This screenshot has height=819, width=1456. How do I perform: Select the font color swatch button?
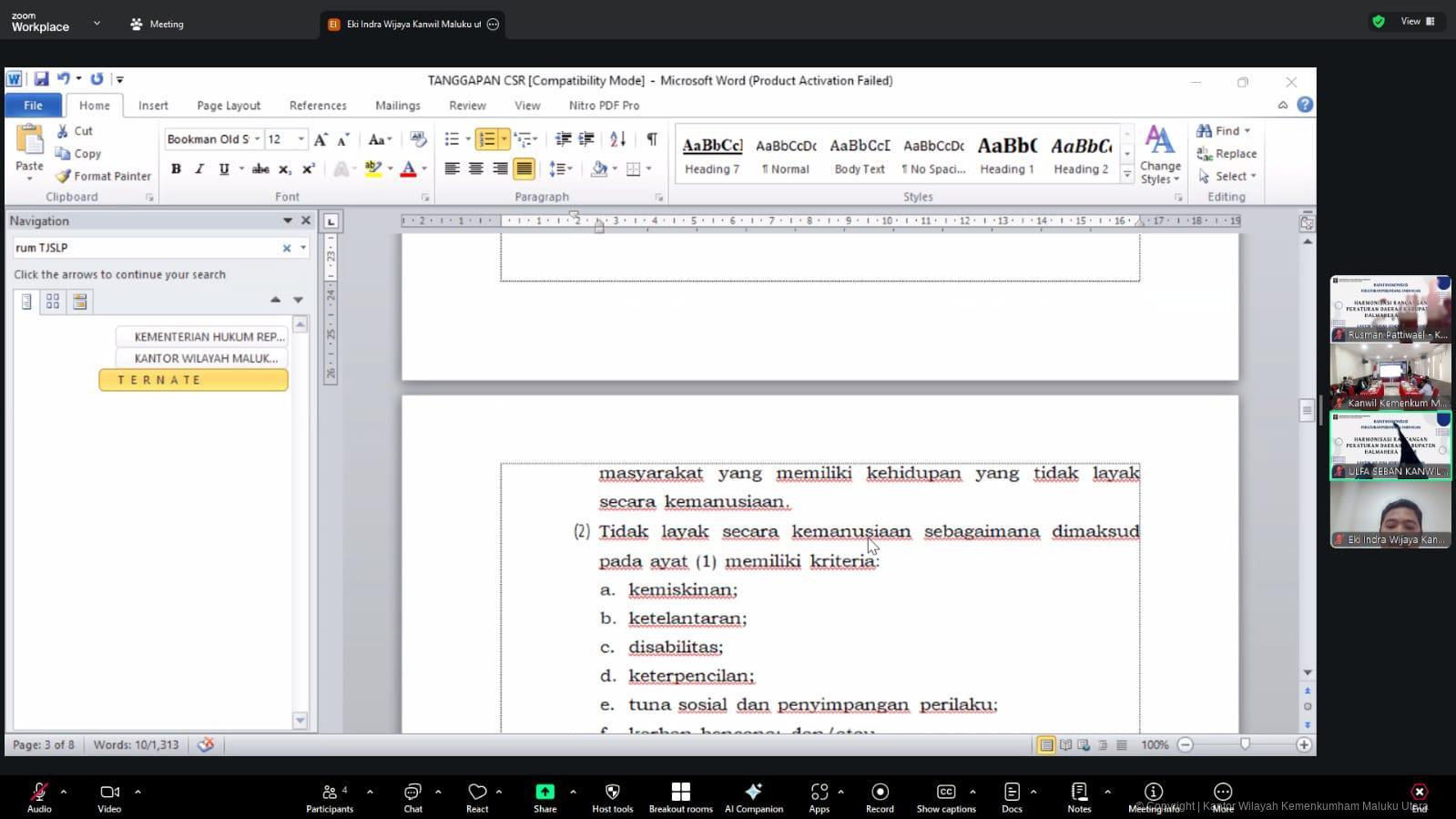pyautogui.click(x=408, y=169)
